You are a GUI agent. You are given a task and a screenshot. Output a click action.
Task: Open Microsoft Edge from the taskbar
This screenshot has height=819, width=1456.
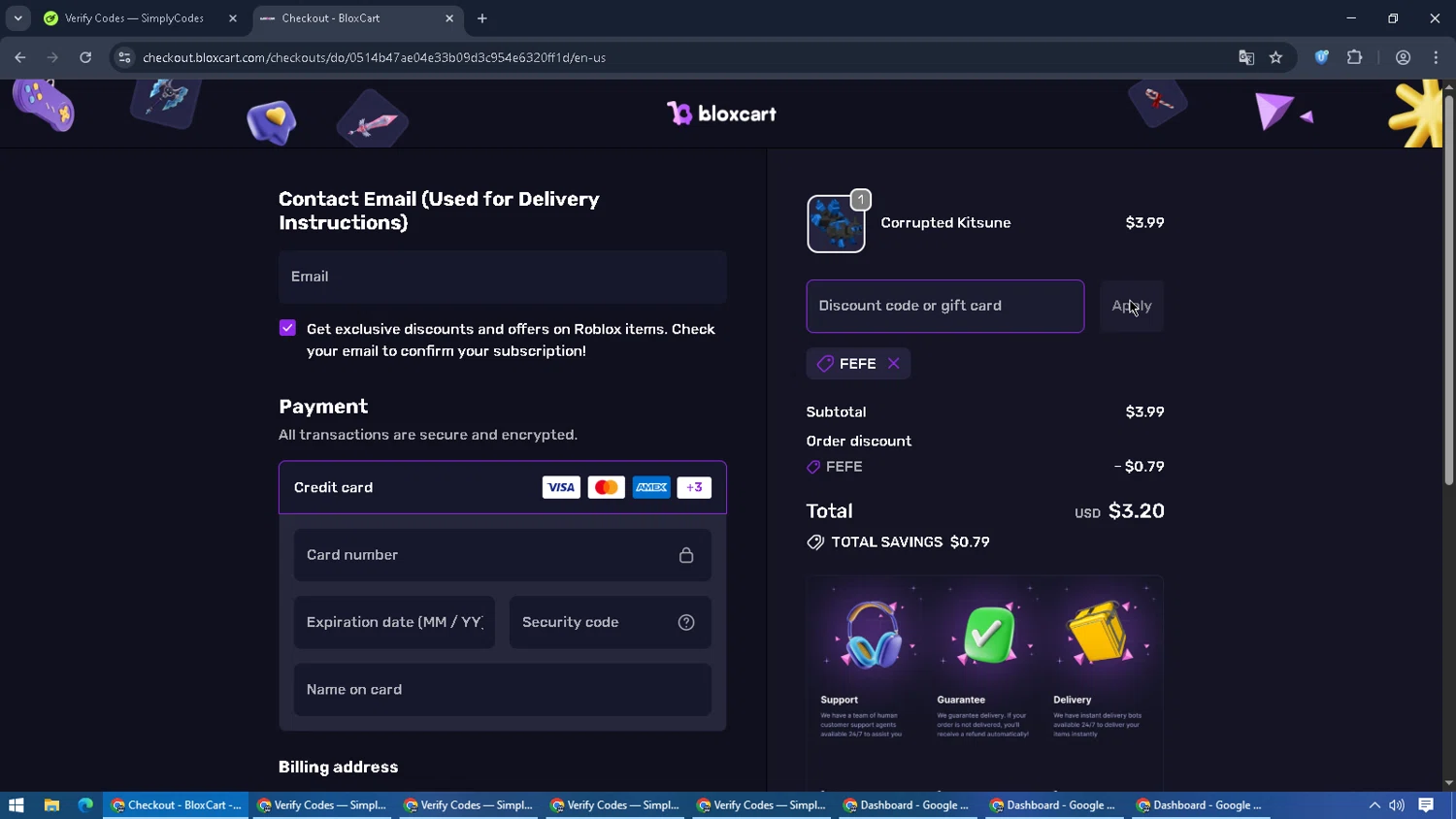click(x=85, y=805)
